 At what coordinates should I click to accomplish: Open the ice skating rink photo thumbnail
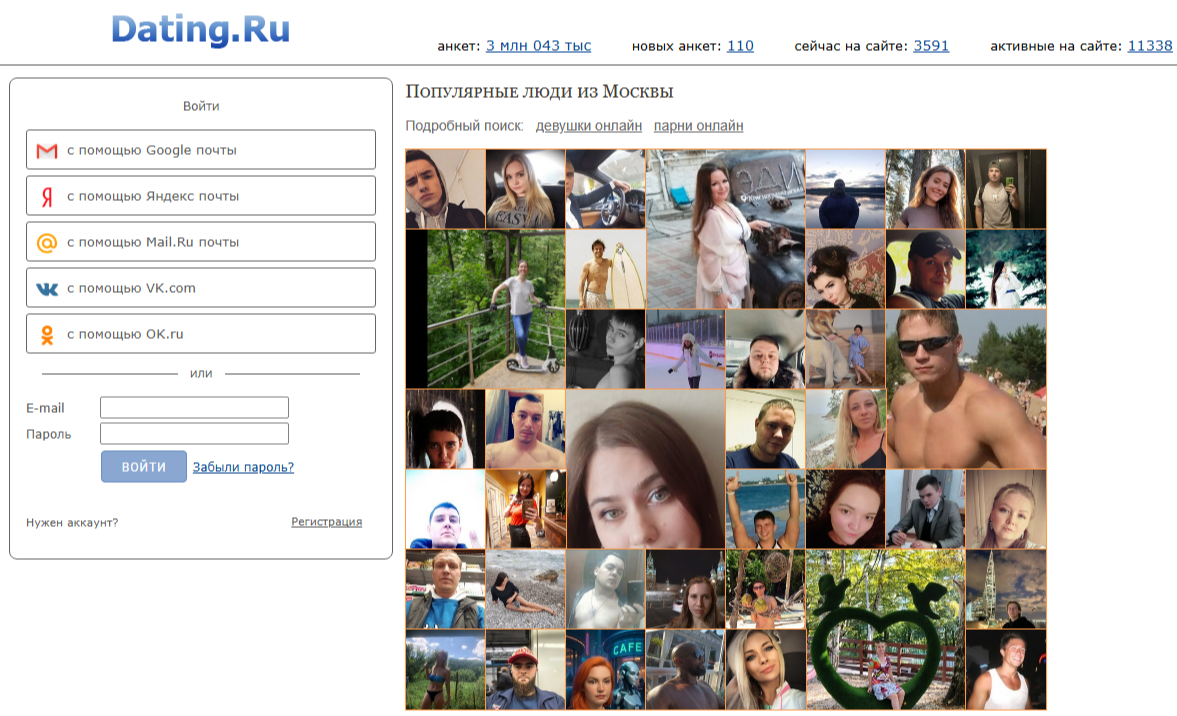[685, 349]
